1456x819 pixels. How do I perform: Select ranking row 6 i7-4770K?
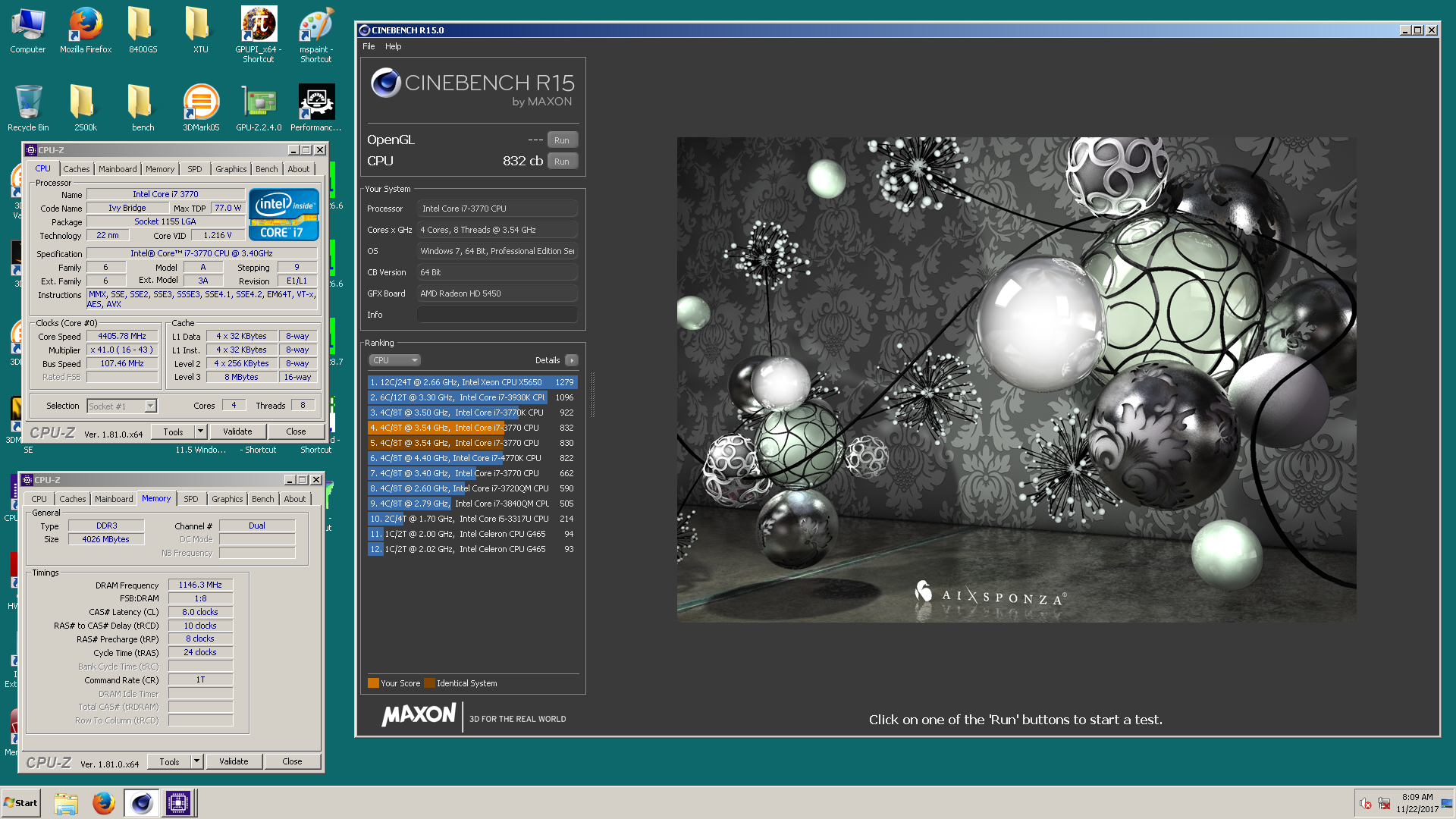(x=472, y=458)
